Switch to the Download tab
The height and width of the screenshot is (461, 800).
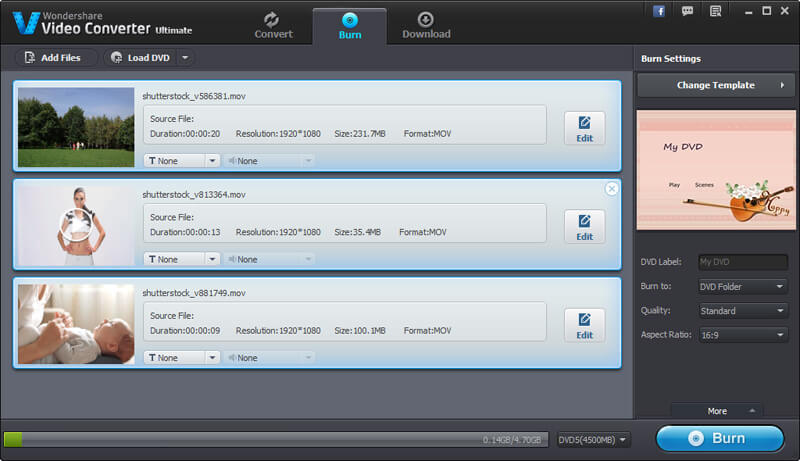(426, 25)
